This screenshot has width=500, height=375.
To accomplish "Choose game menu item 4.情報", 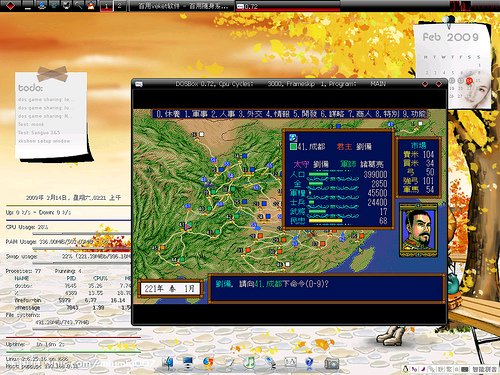I will [x=278, y=114].
